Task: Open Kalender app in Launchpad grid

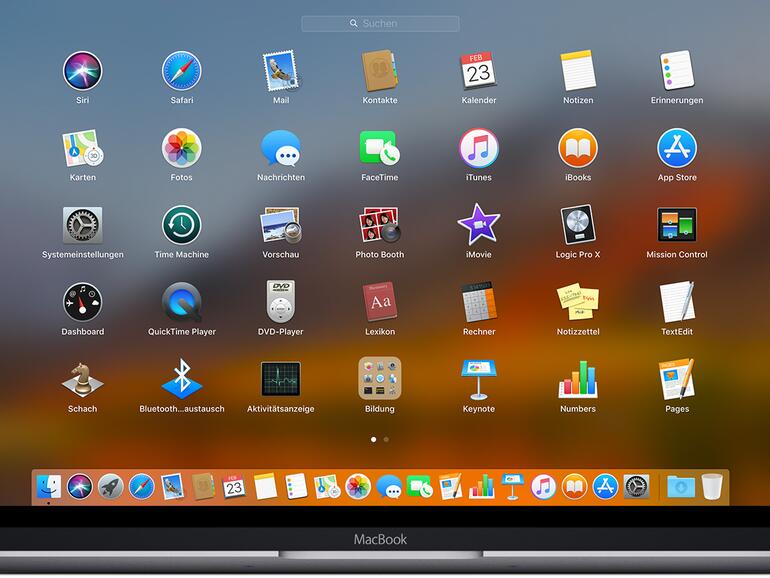Action: click(479, 71)
